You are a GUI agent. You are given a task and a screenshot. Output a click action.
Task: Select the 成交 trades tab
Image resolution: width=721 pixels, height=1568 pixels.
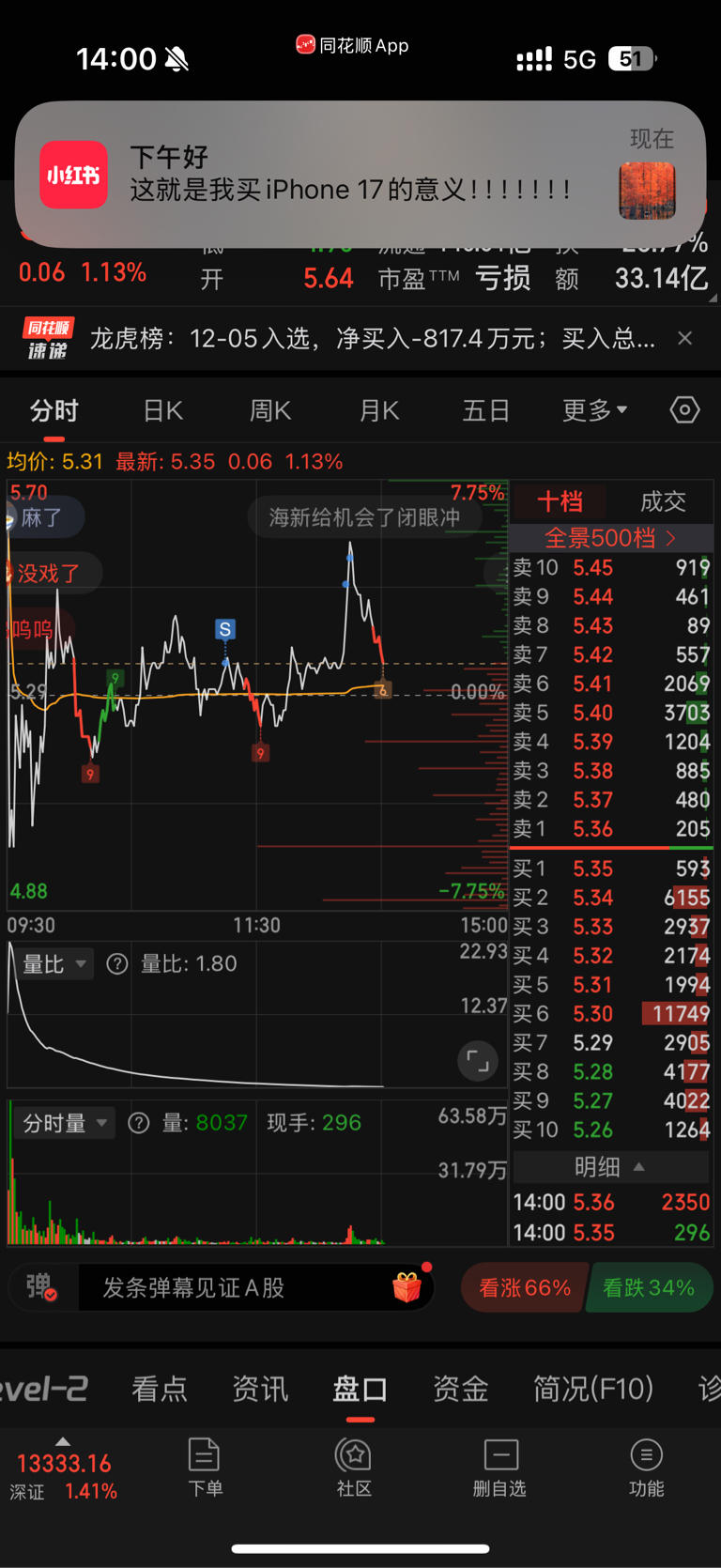(663, 501)
